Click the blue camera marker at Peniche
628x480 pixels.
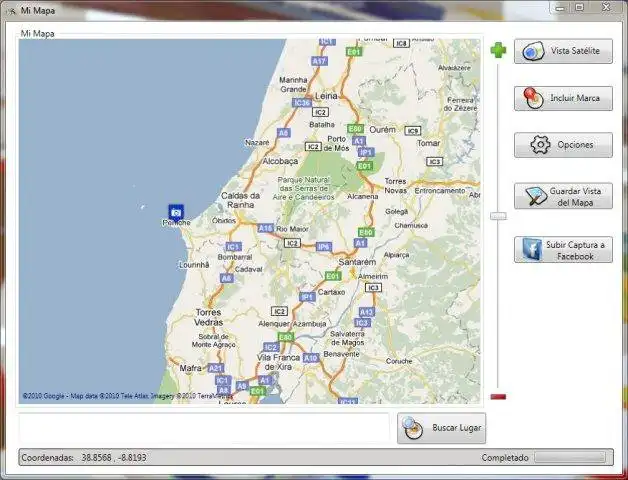tap(176, 212)
